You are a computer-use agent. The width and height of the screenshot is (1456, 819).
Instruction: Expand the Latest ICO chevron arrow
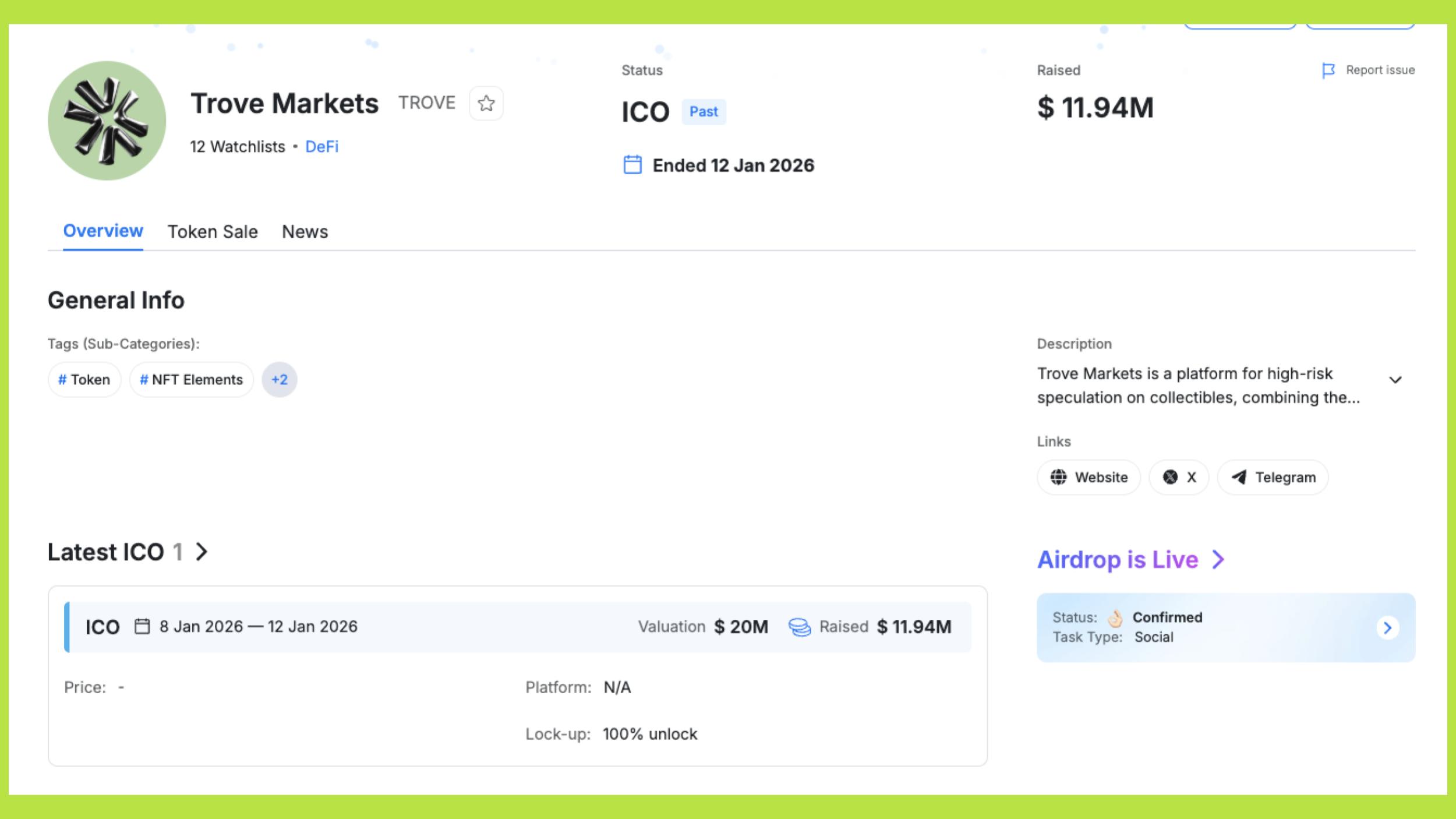tap(202, 552)
